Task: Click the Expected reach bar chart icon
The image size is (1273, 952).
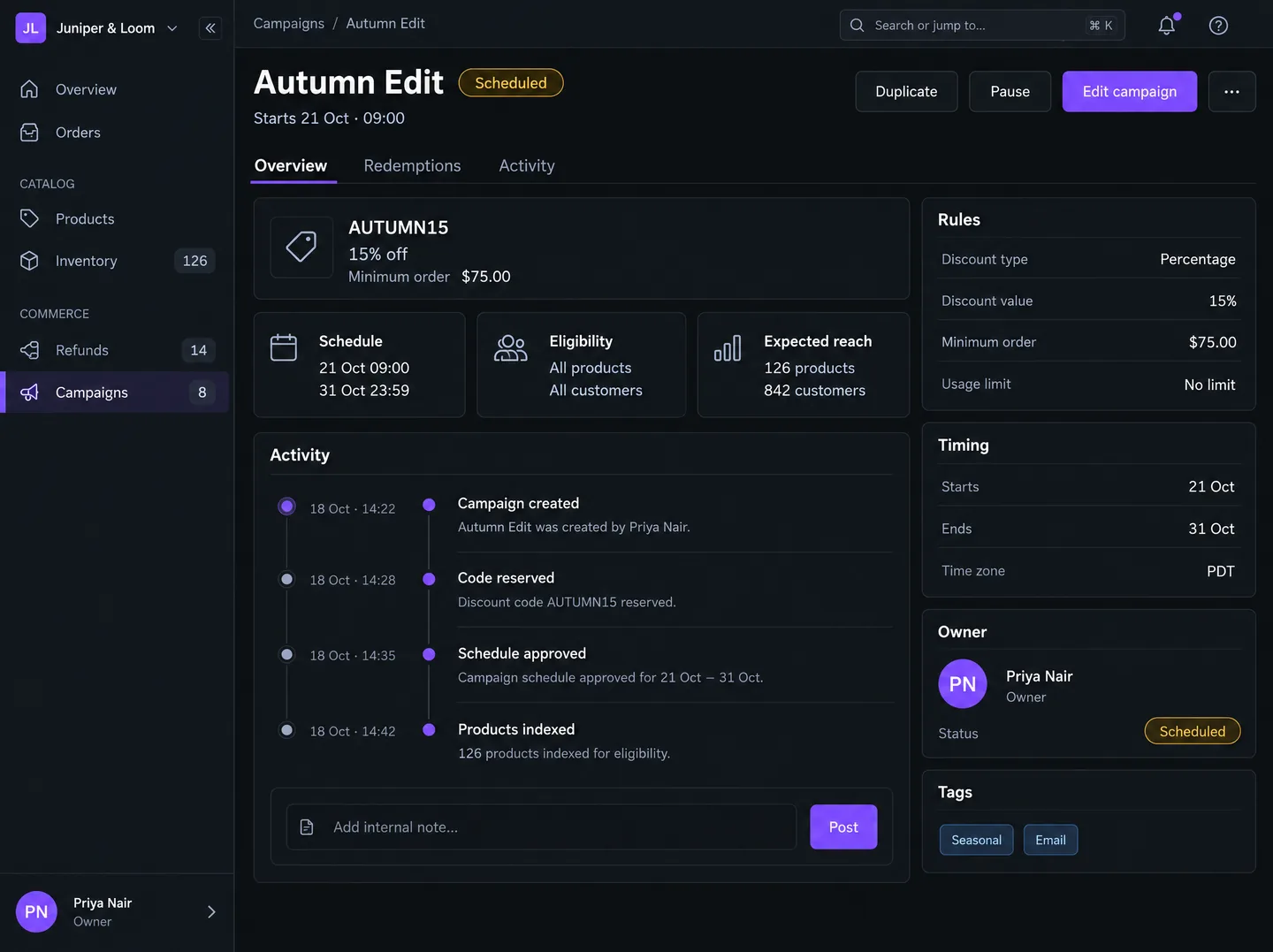Action: (728, 348)
